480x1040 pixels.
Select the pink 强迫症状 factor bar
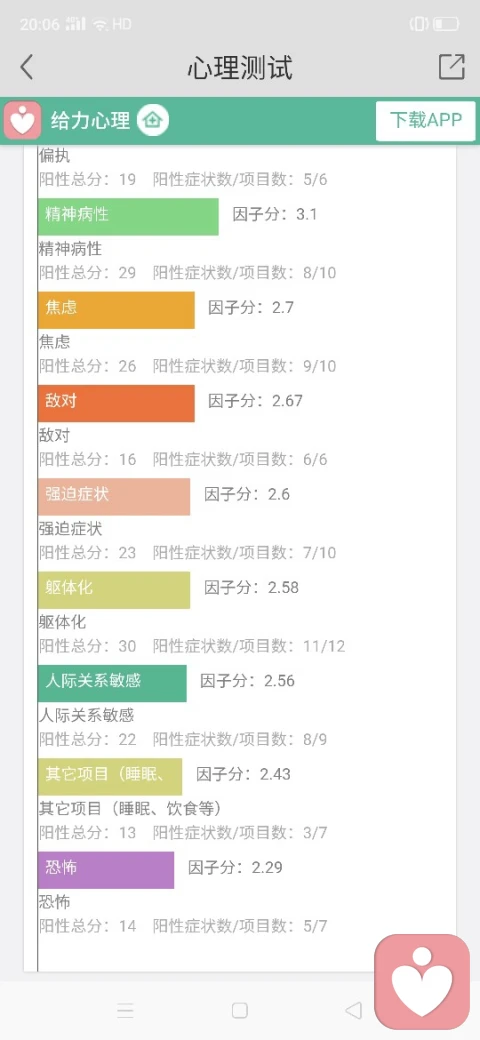pos(114,497)
